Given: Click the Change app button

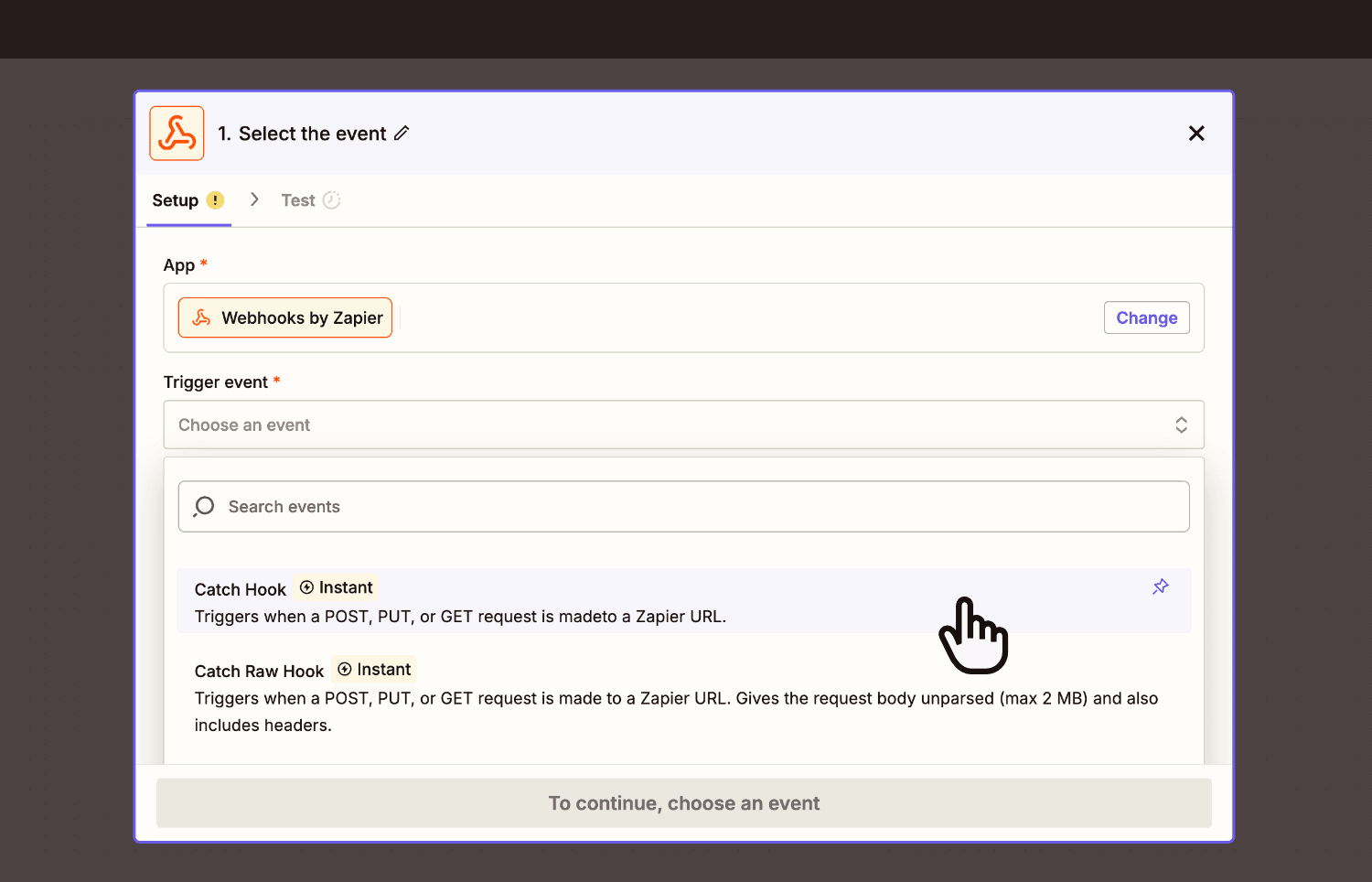Looking at the screenshot, I should (x=1147, y=317).
